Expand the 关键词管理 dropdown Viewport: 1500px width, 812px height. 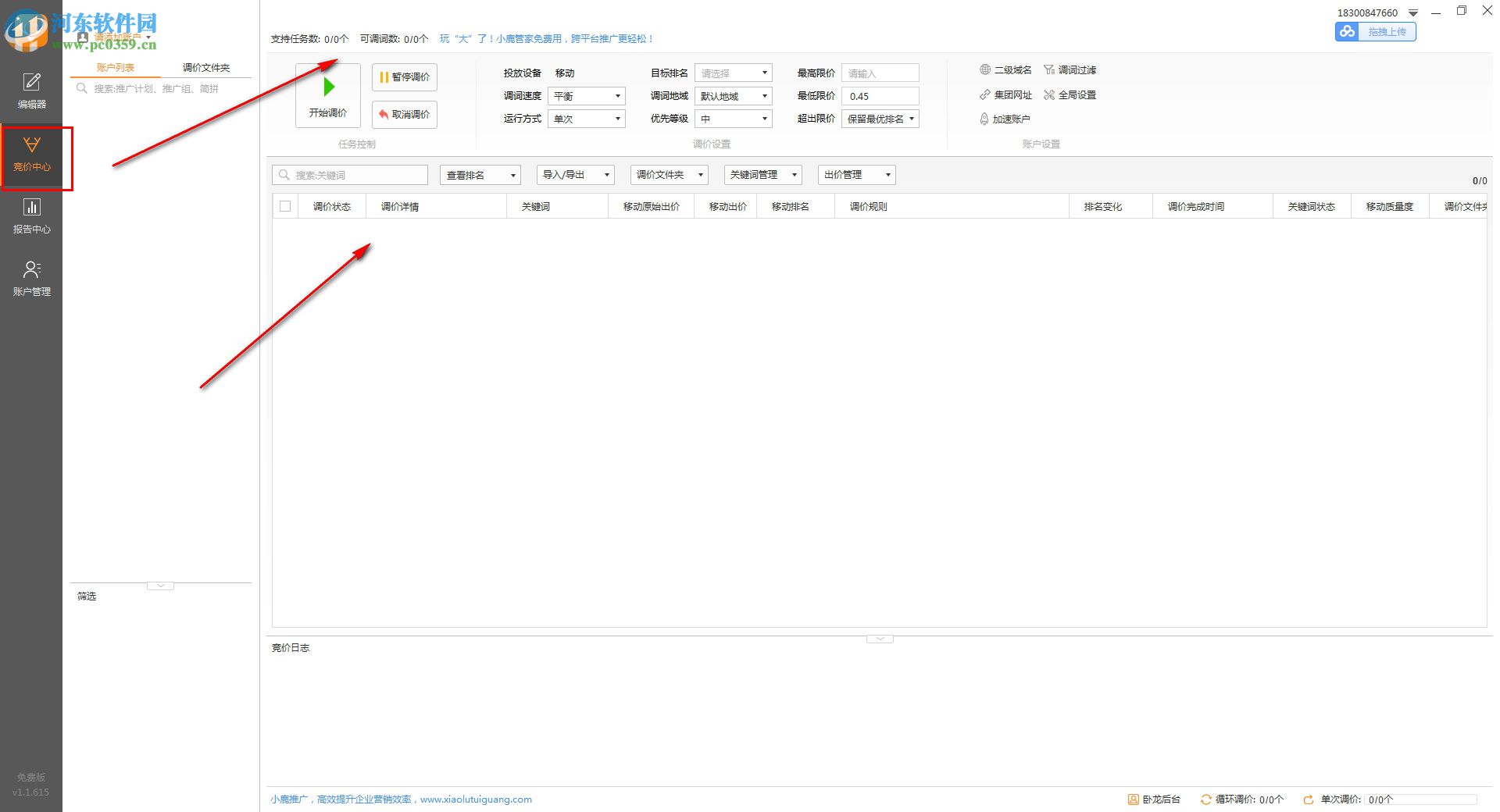(763, 175)
